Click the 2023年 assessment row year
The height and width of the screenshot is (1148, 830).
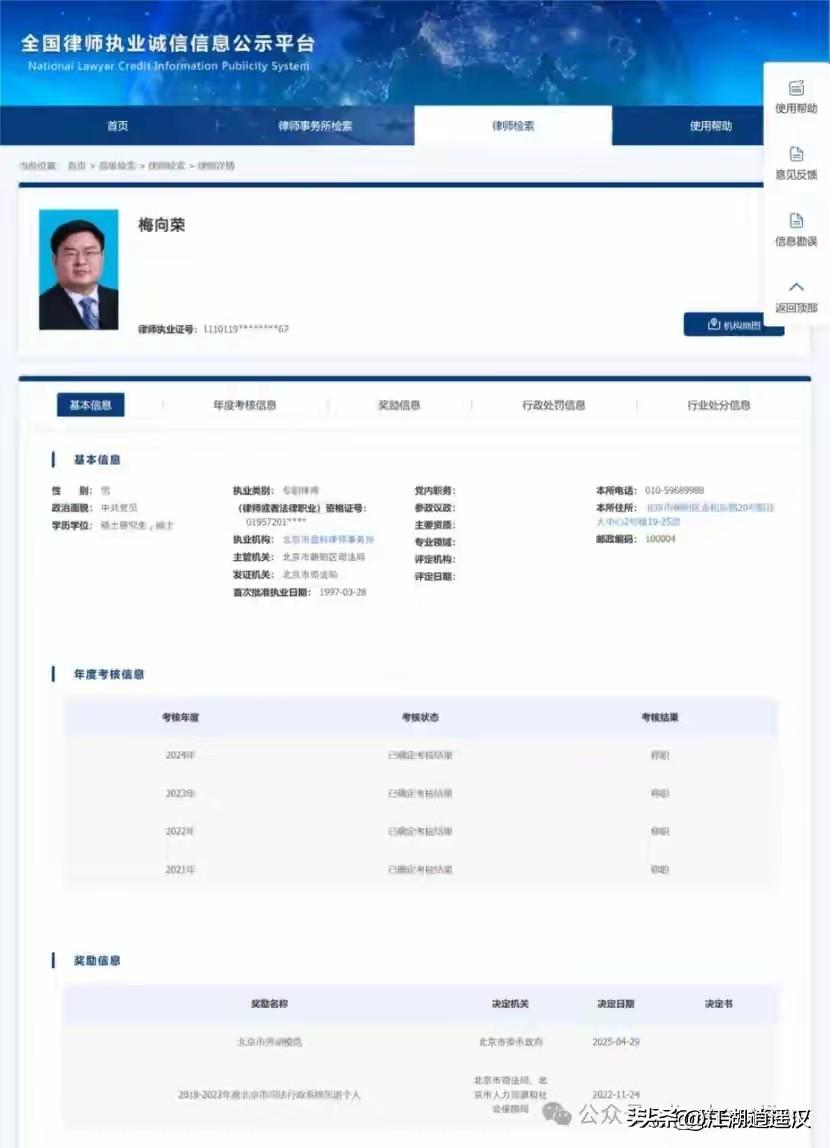180,793
